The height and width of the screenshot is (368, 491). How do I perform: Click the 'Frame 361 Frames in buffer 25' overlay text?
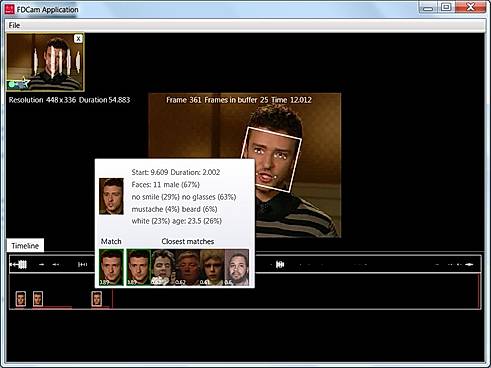pos(217,100)
